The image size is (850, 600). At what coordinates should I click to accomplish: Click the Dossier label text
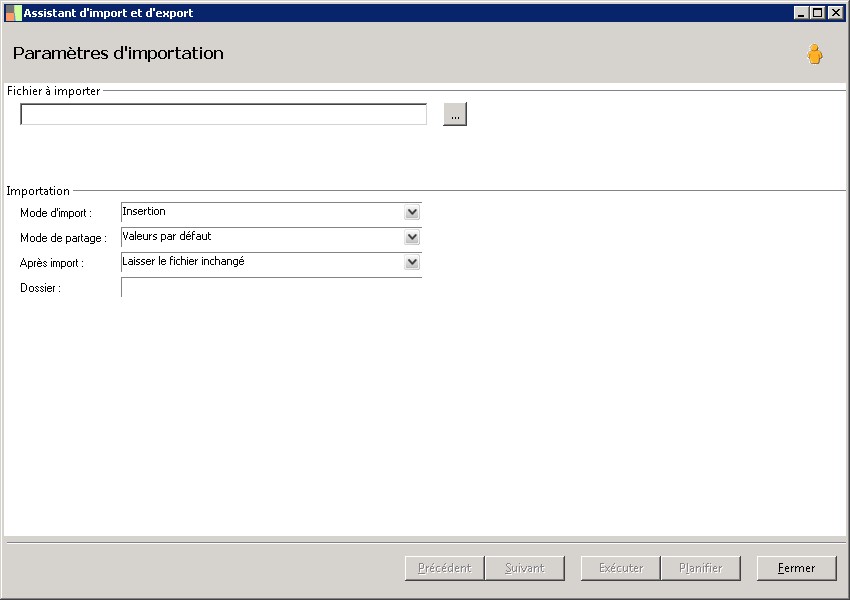pyautogui.click(x=40, y=289)
